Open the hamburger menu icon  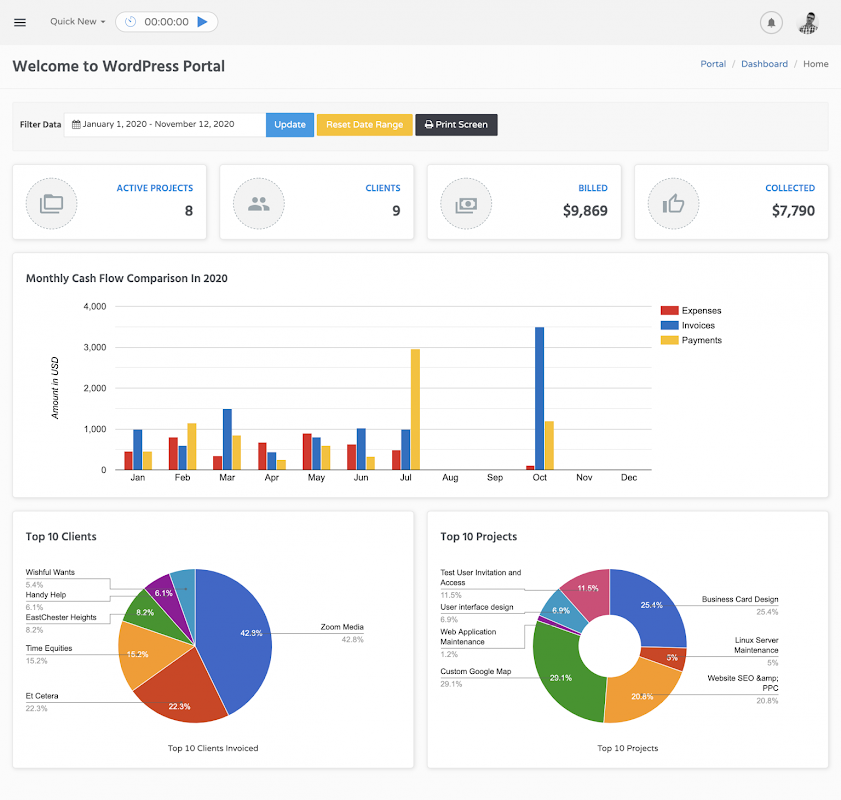click(20, 22)
